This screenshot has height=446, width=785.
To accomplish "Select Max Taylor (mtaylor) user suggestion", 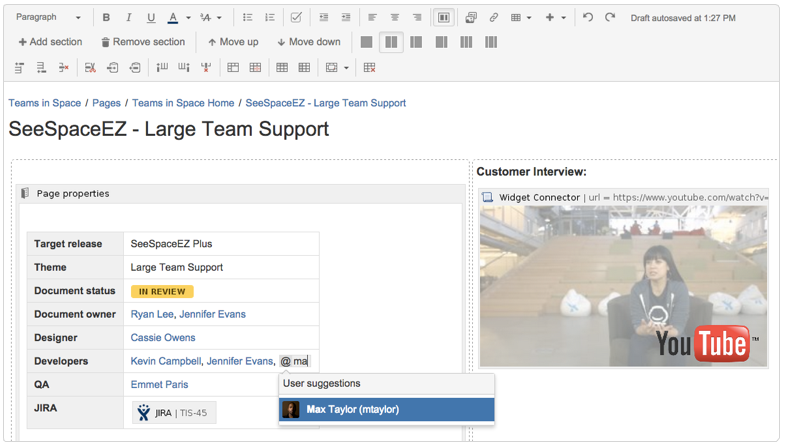I will point(386,409).
